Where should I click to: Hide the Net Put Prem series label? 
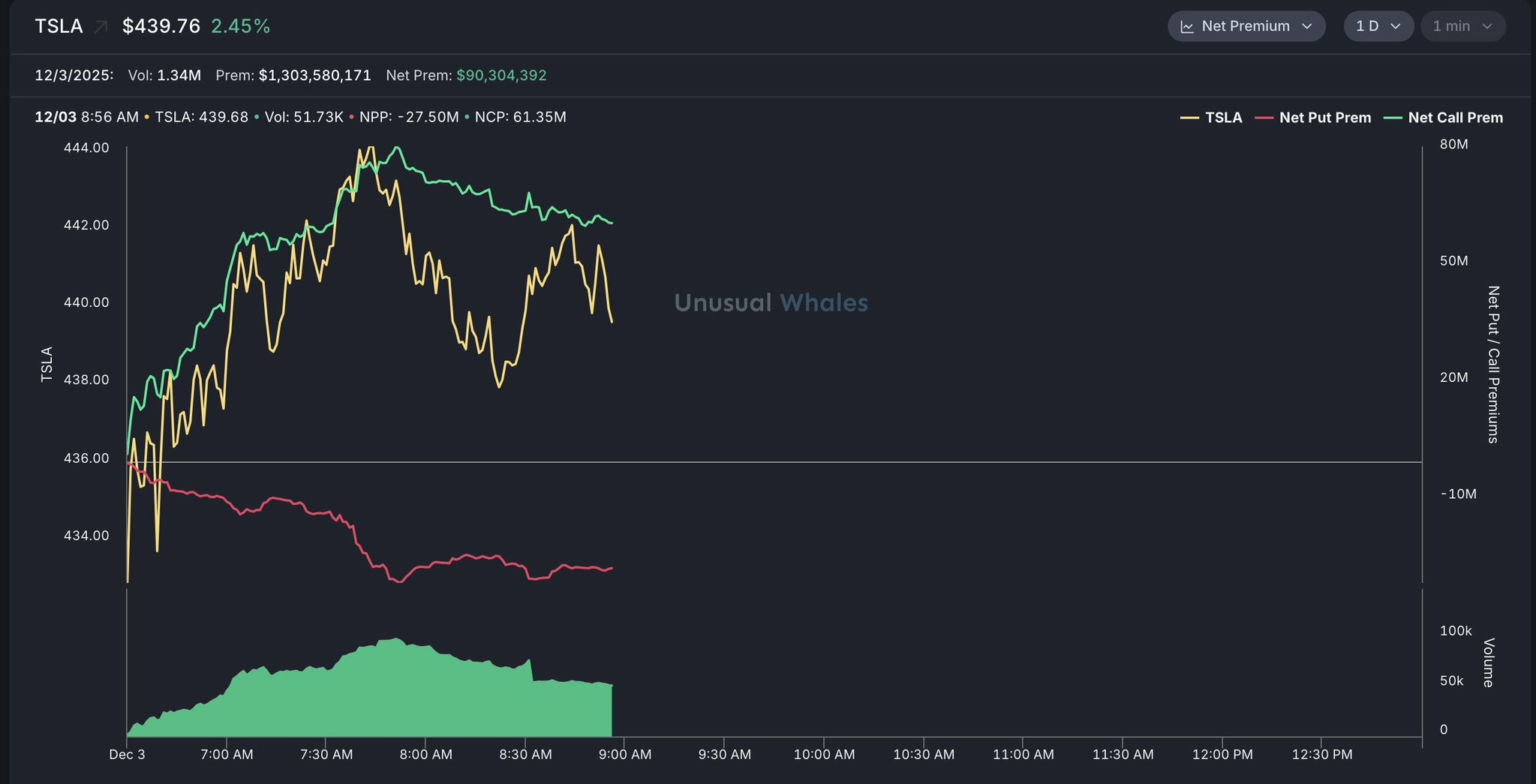click(x=1324, y=118)
